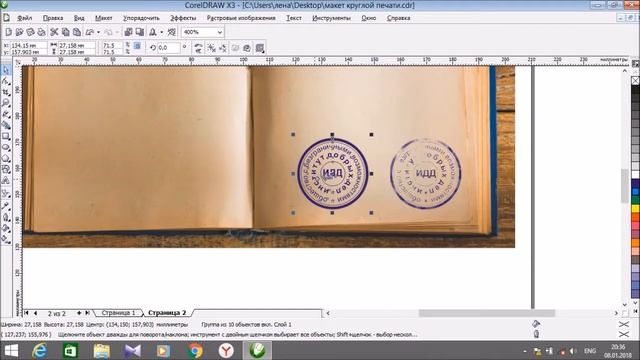Image resolution: width=640 pixels, height=360 pixels.
Task: Select the Crop tool
Action: pyautogui.click(x=6, y=92)
